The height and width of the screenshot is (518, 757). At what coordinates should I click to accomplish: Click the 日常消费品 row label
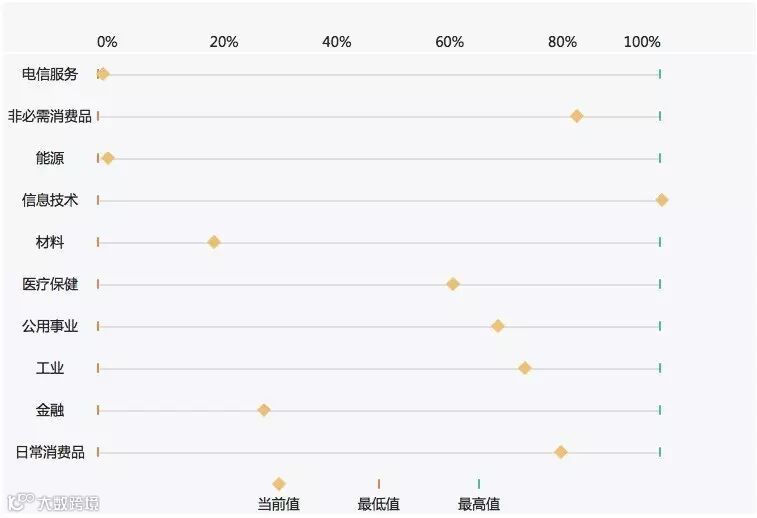click(x=50, y=452)
